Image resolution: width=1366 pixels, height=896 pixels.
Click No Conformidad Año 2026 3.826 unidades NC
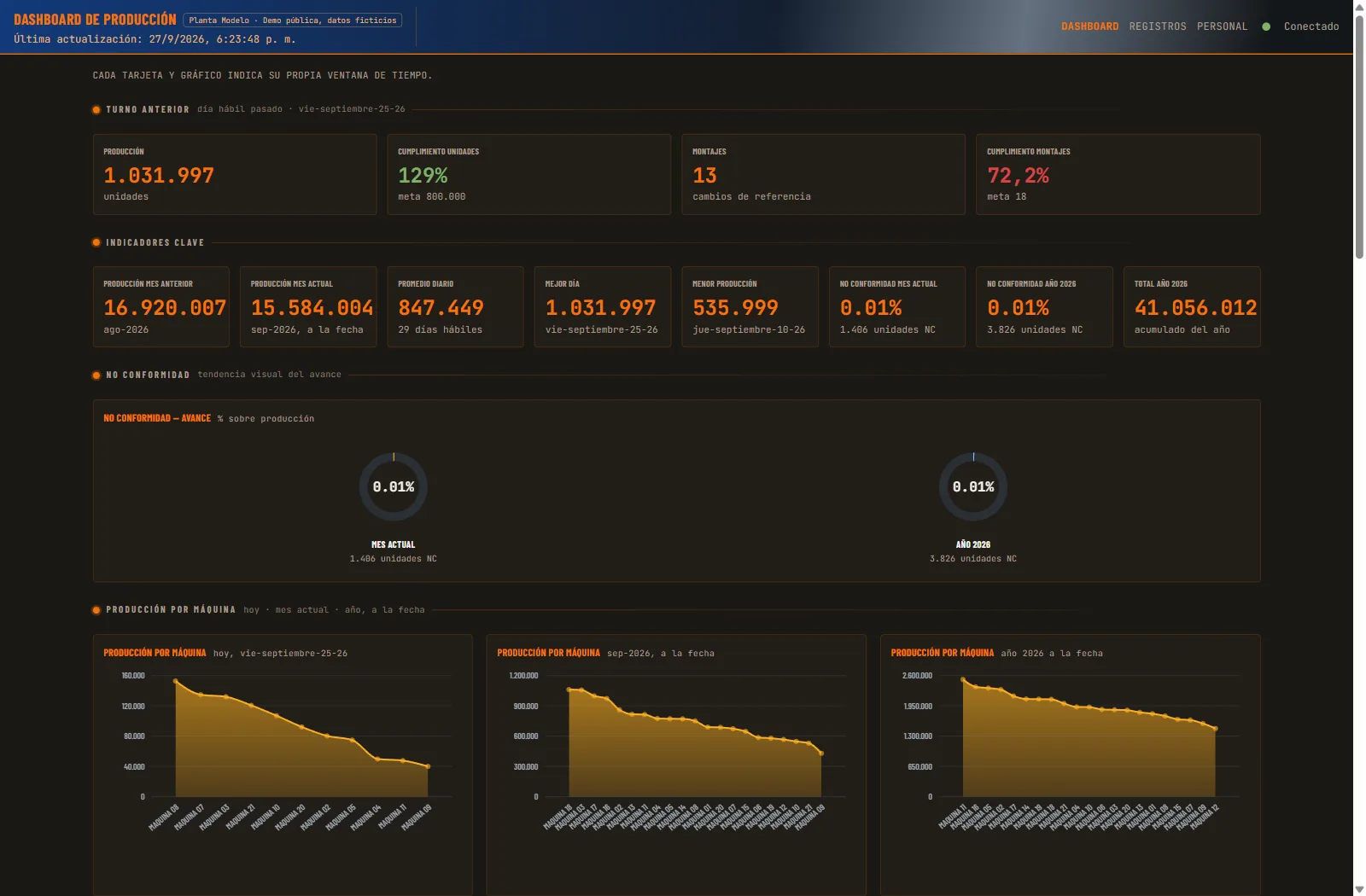coord(1035,329)
